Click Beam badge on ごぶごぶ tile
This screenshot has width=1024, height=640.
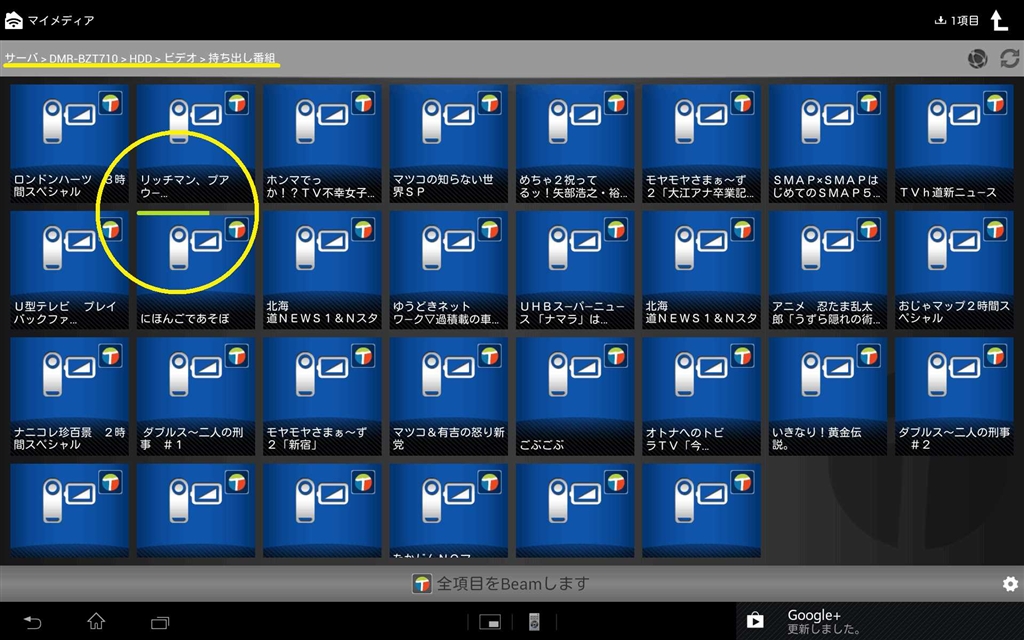point(616,356)
